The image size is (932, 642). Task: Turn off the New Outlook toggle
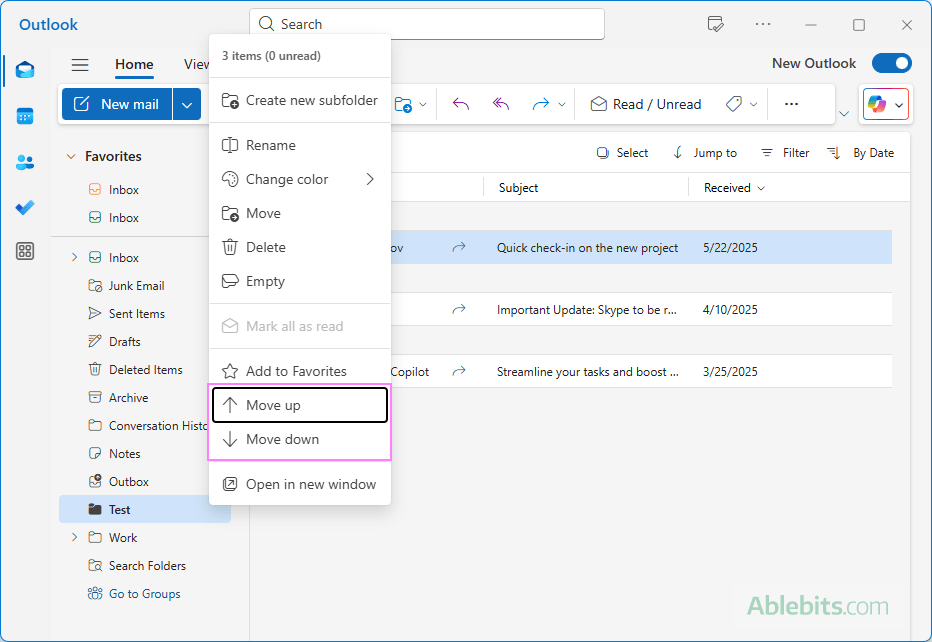(x=891, y=63)
